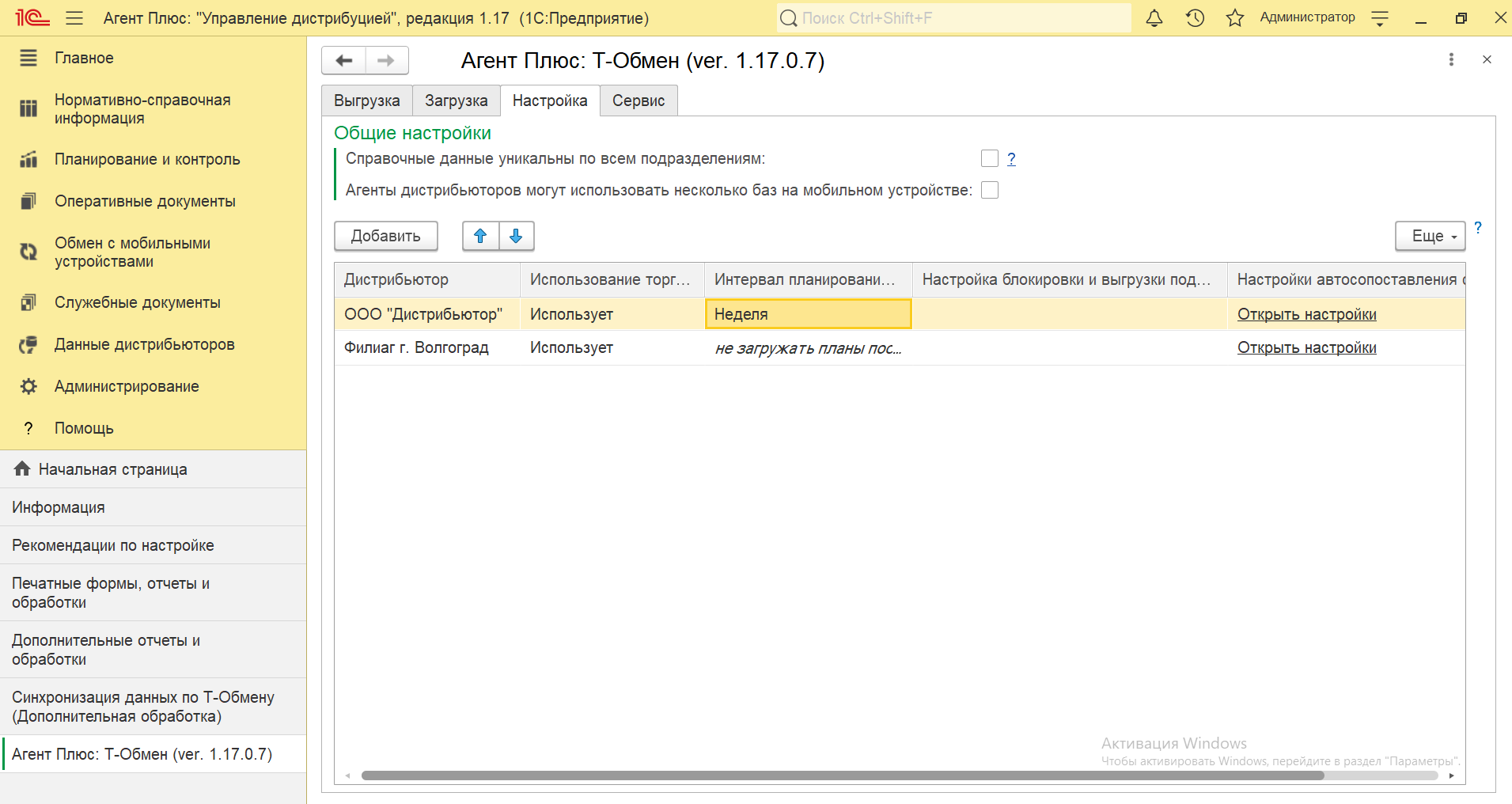Screen dimensions: 1512x804
Task: Open Синхронизация данных по Т-Обмену item
Action: [153, 707]
